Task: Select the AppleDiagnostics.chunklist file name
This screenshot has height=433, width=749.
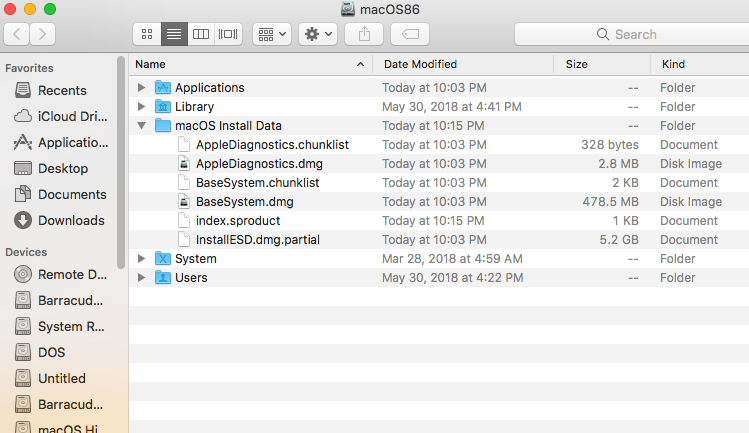Action: [x=272, y=145]
